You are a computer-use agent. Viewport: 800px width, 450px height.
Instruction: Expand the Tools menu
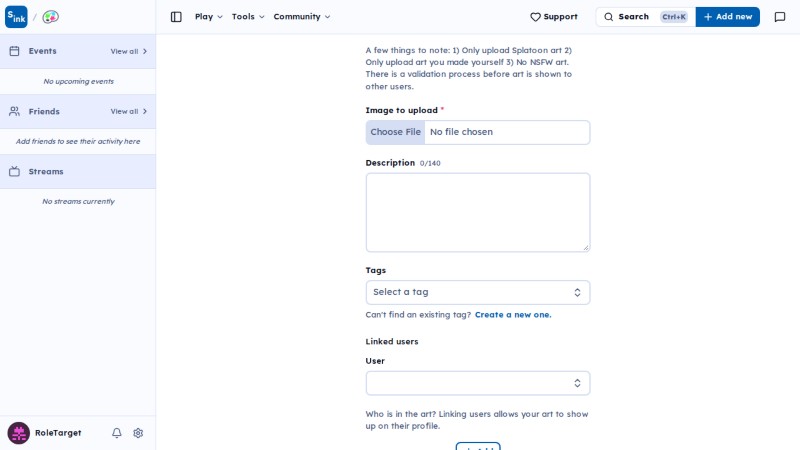[248, 17]
